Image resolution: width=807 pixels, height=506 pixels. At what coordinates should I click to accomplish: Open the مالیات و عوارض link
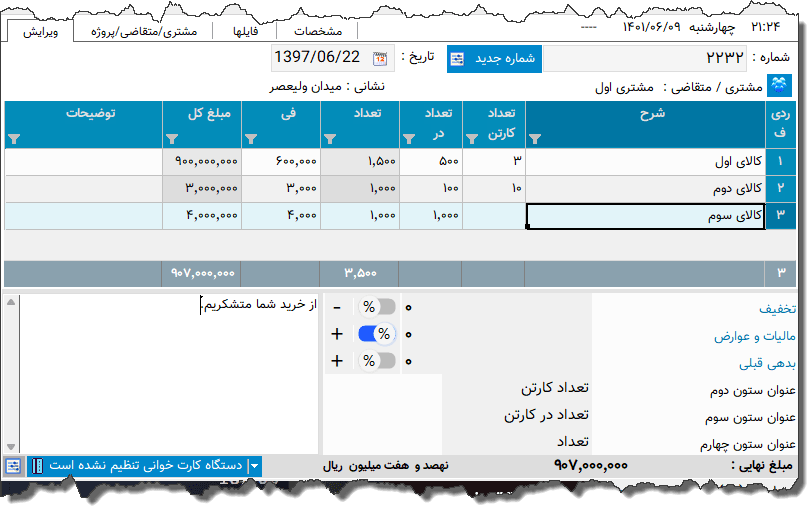(x=755, y=336)
